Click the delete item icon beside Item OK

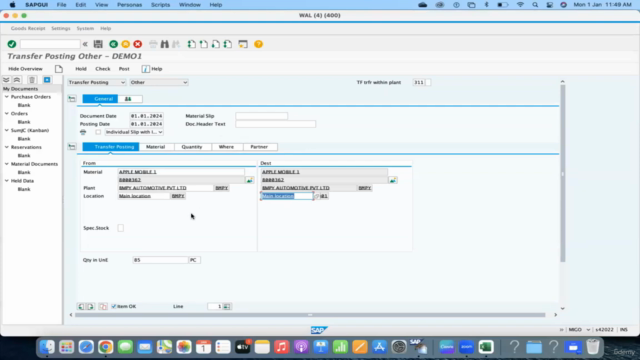(103, 306)
